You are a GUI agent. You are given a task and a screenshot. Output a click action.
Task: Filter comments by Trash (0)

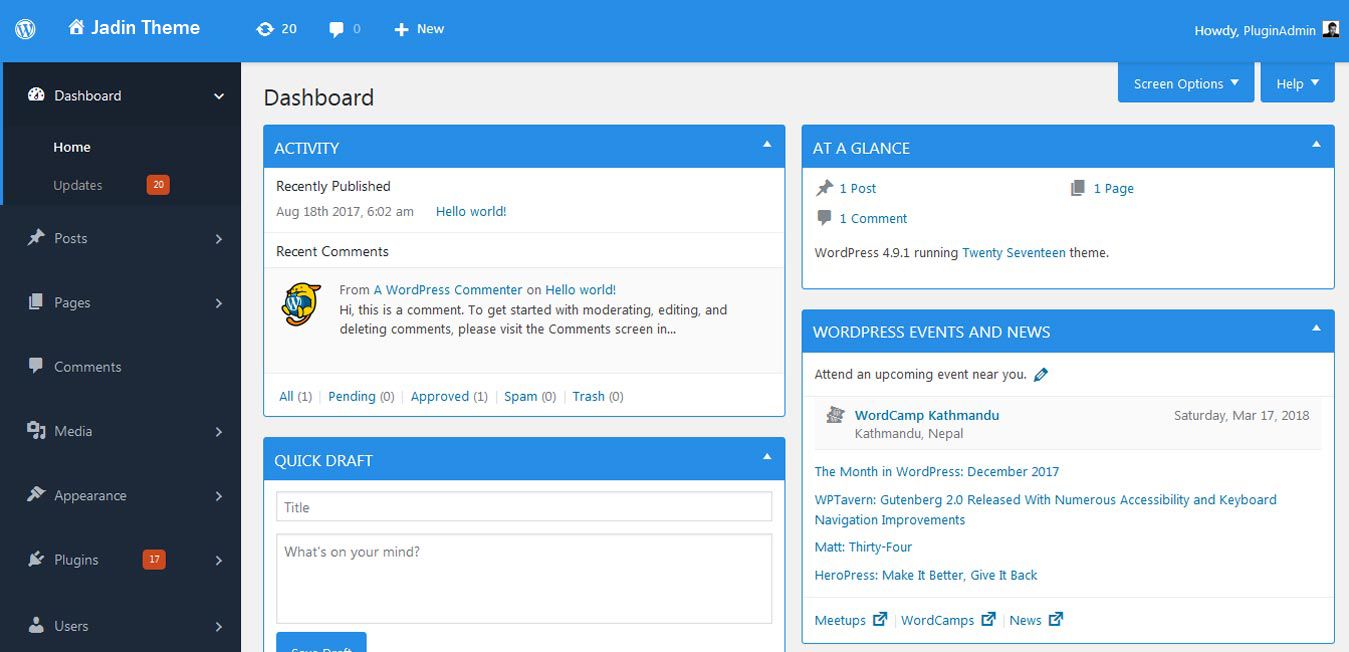coord(598,396)
